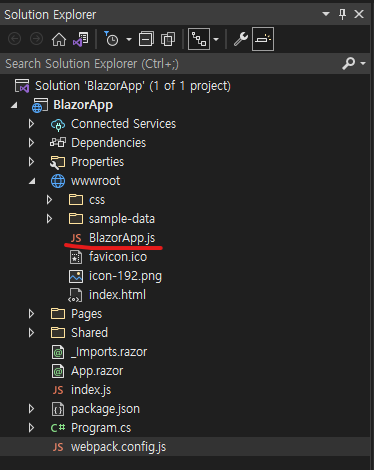
Task: Click the Search Solution Explorer field
Action: tap(170, 64)
